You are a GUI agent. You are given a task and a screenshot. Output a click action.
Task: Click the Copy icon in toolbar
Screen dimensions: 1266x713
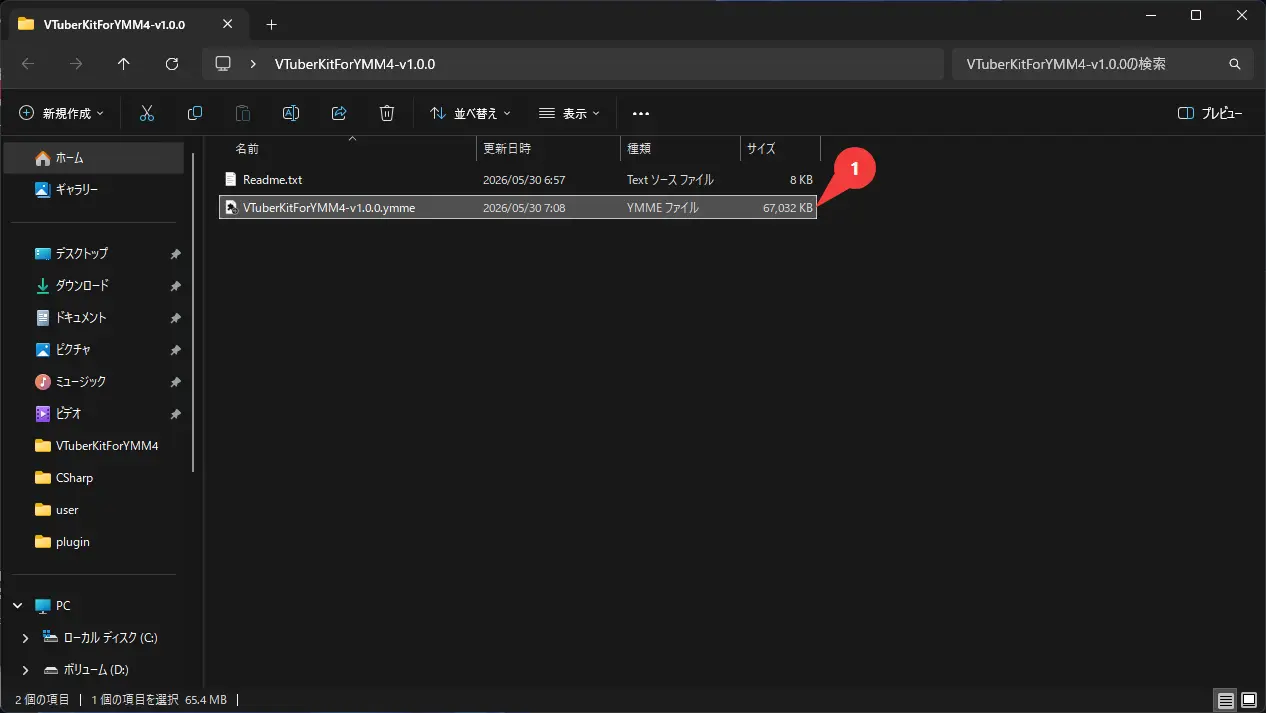[195, 113]
